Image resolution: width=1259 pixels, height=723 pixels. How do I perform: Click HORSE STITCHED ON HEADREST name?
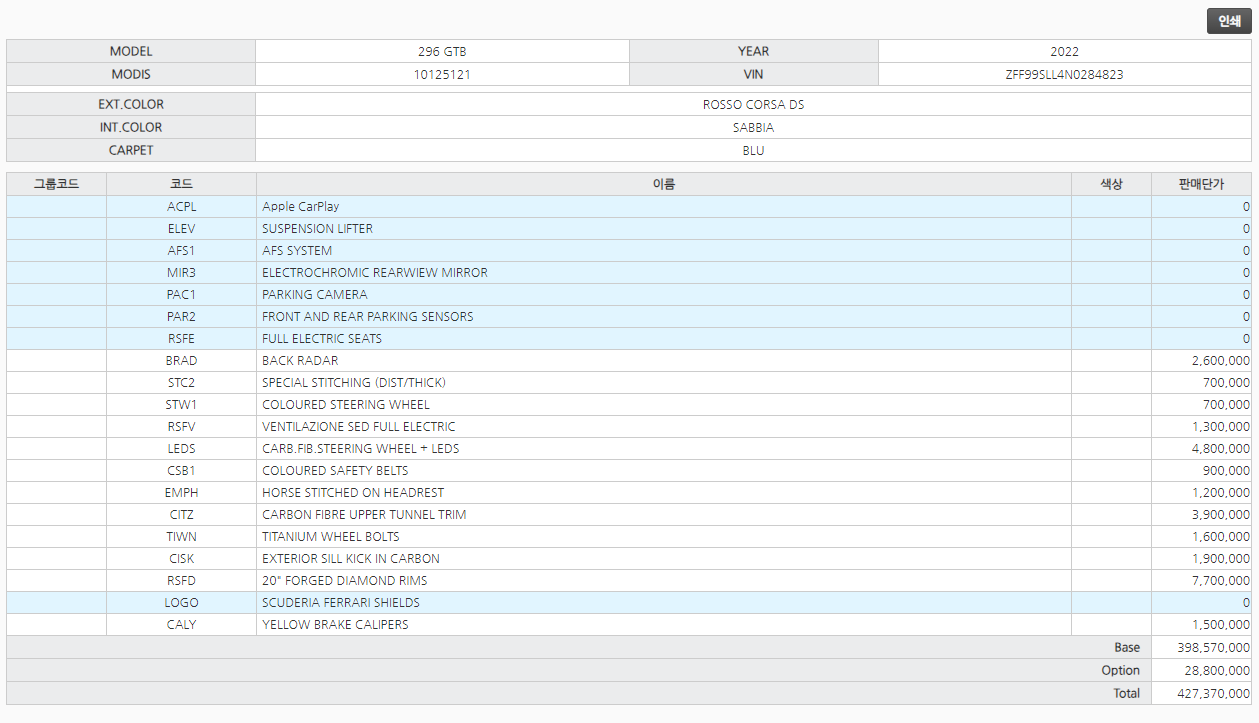coord(353,492)
